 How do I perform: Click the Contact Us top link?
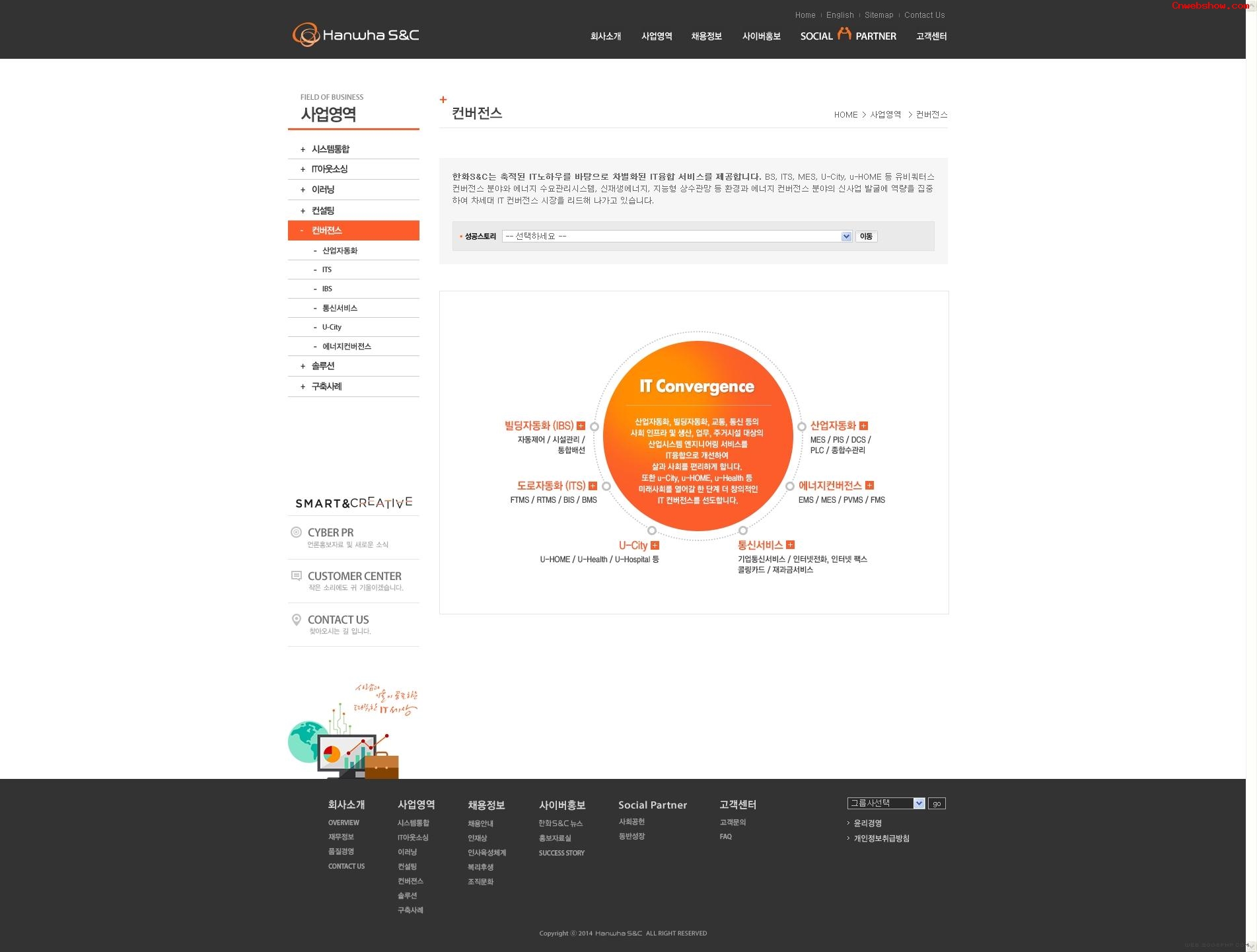925,15
